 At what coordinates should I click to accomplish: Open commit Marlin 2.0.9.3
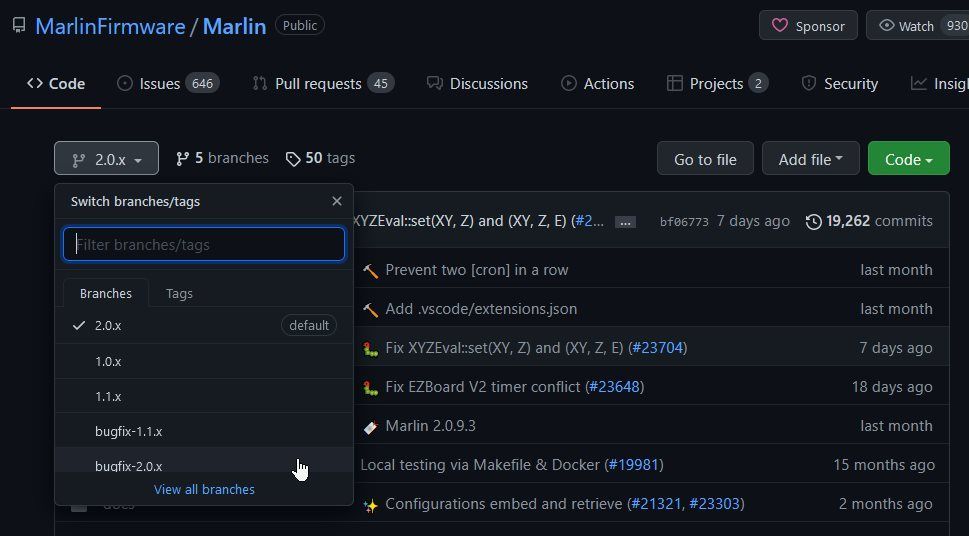point(430,425)
